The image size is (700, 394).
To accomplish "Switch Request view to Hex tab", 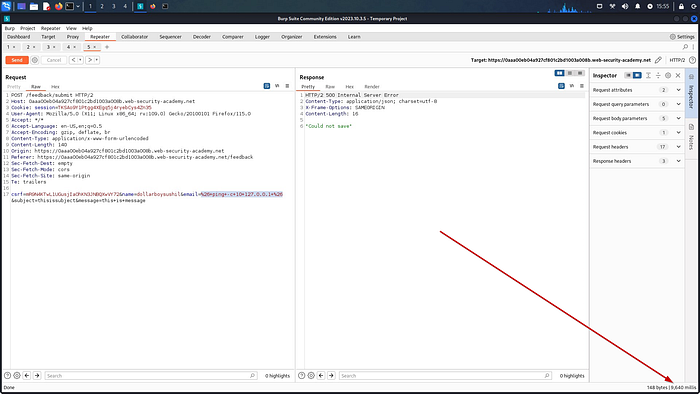I will click(55, 87).
